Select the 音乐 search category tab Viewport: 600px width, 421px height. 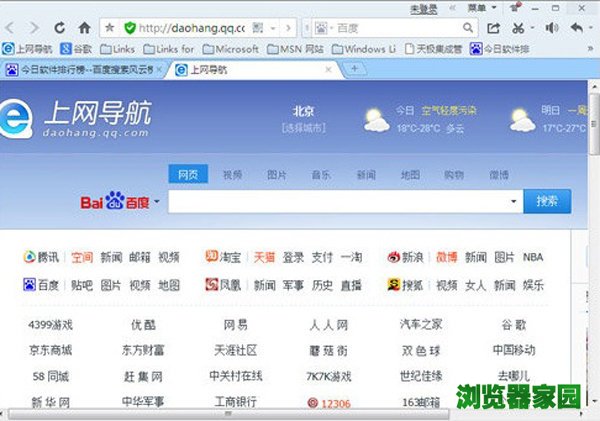(321, 174)
